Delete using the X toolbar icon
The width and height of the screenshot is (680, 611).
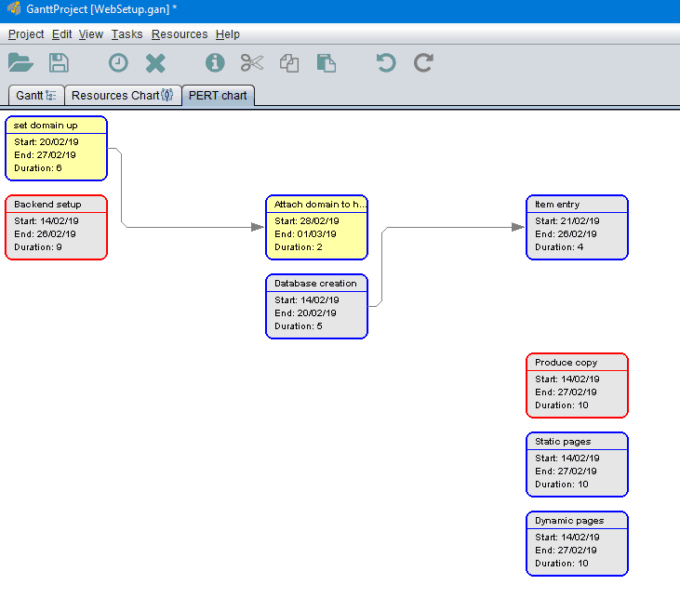coord(155,63)
